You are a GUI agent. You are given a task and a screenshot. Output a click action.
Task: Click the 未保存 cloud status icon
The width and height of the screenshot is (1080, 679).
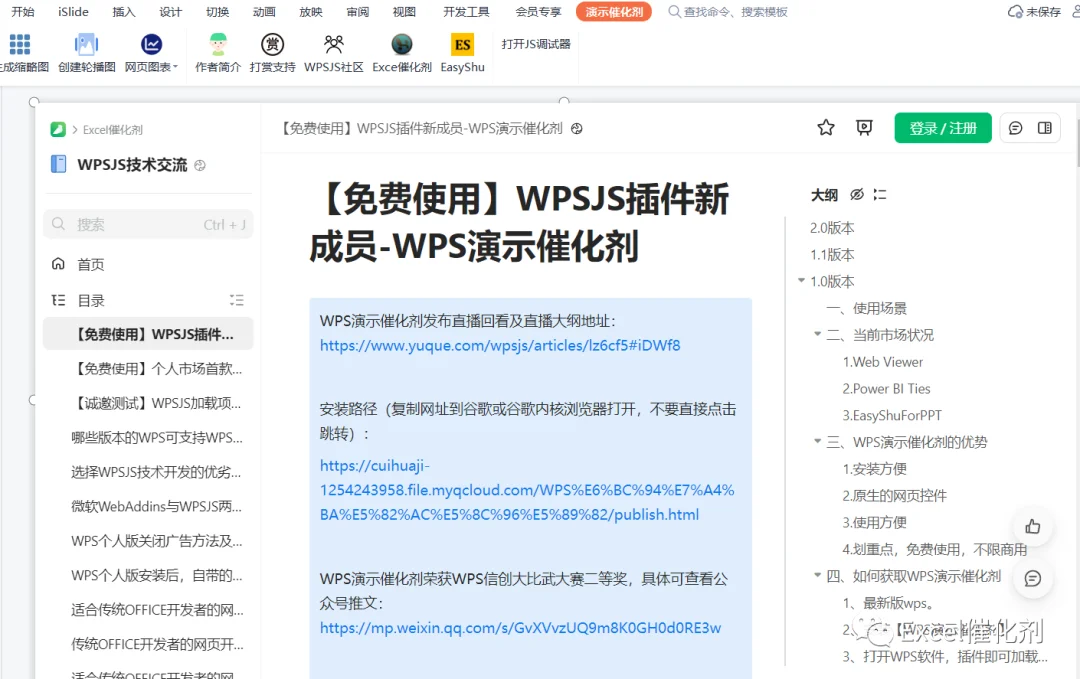coord(1015,12)
